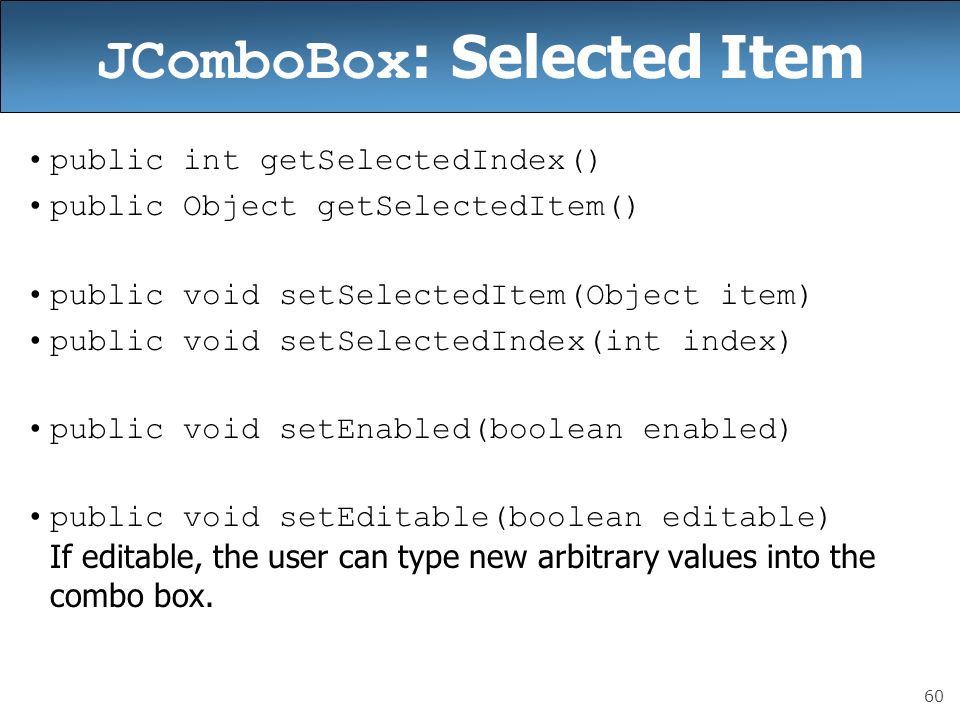The image size is (960, 720).
Task: Click the bullet before getSelectedItem
Action: (36, 206)
